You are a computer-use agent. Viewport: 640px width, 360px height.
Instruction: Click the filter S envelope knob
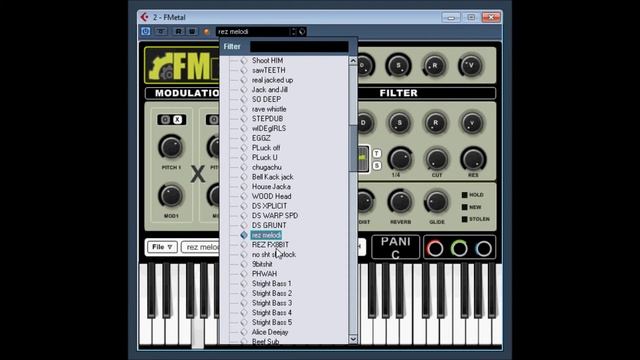tap(400, 122)
